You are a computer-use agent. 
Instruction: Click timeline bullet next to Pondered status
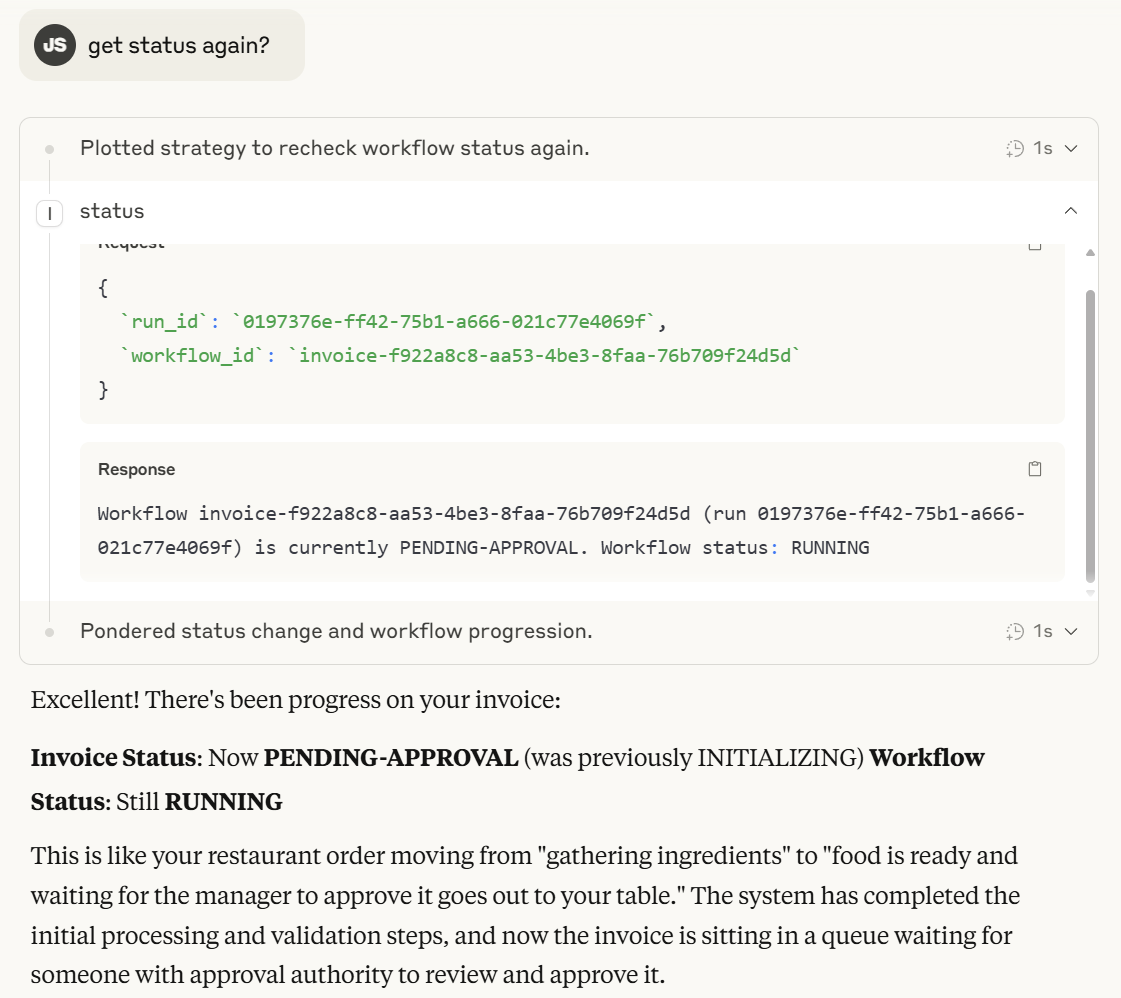point(48,631)
